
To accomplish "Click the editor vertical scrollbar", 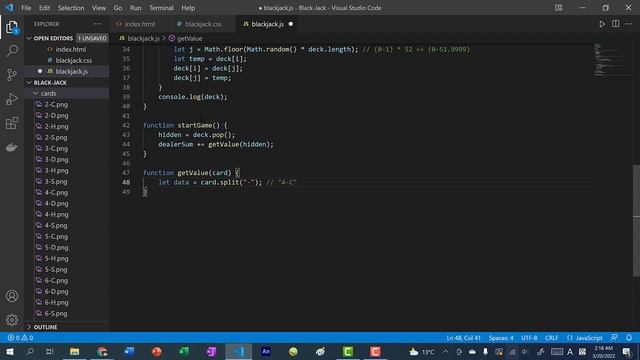I will [636, 221].
